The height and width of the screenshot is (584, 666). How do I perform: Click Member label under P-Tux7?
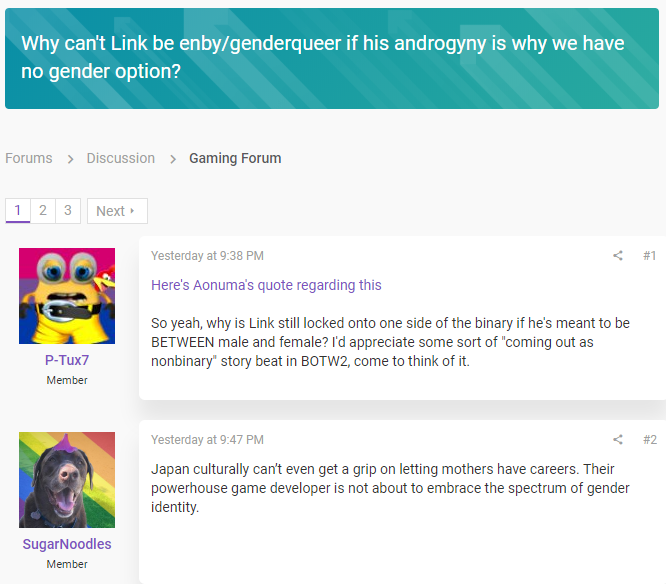tap(67, 380)
